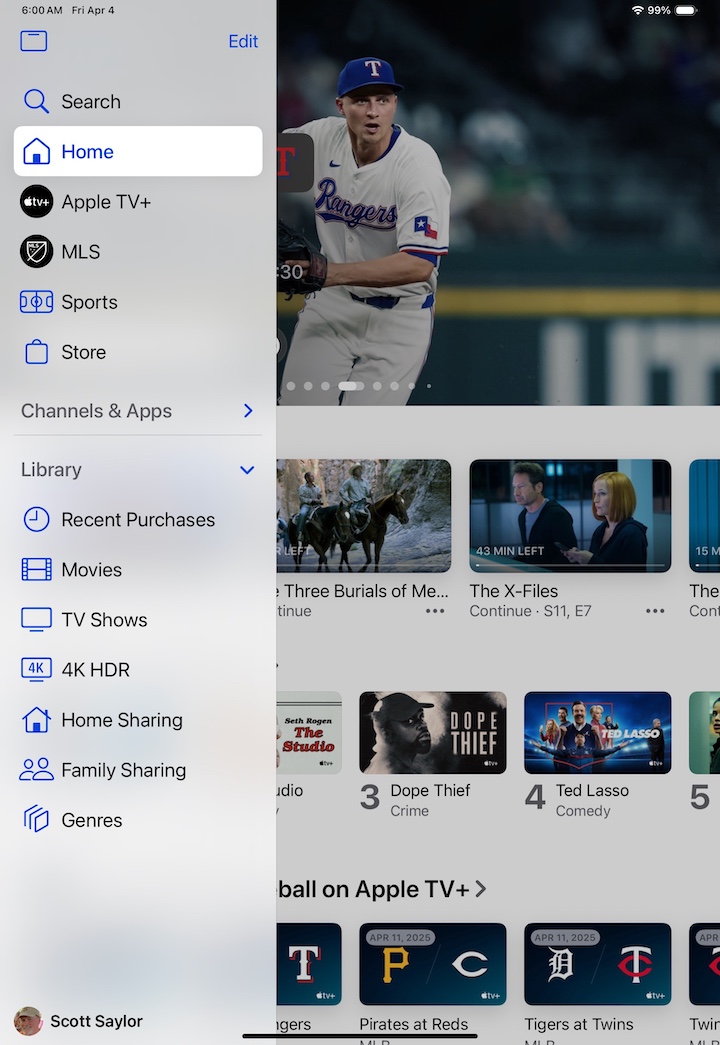Tap the active hero carousel page indicator

click(x=351, y=386)
